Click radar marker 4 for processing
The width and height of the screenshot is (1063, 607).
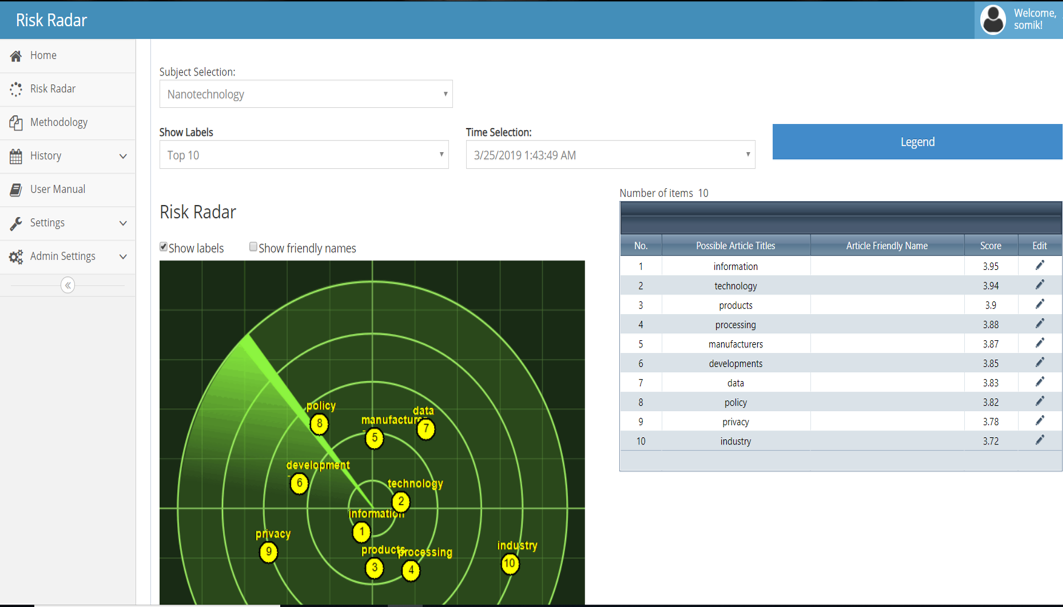pos(411,570)
